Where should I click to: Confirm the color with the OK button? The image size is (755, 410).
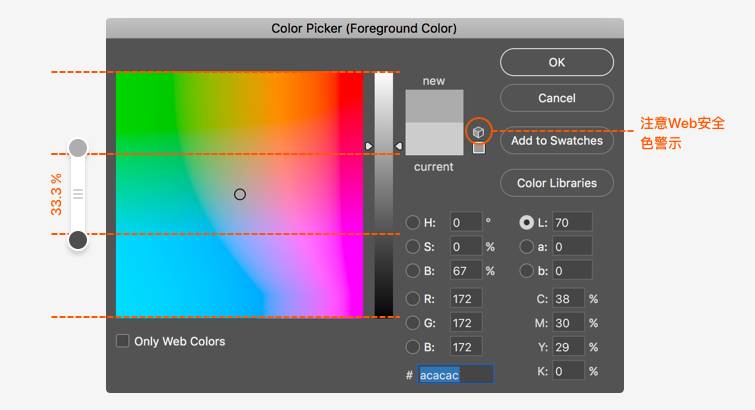point(557,62)
